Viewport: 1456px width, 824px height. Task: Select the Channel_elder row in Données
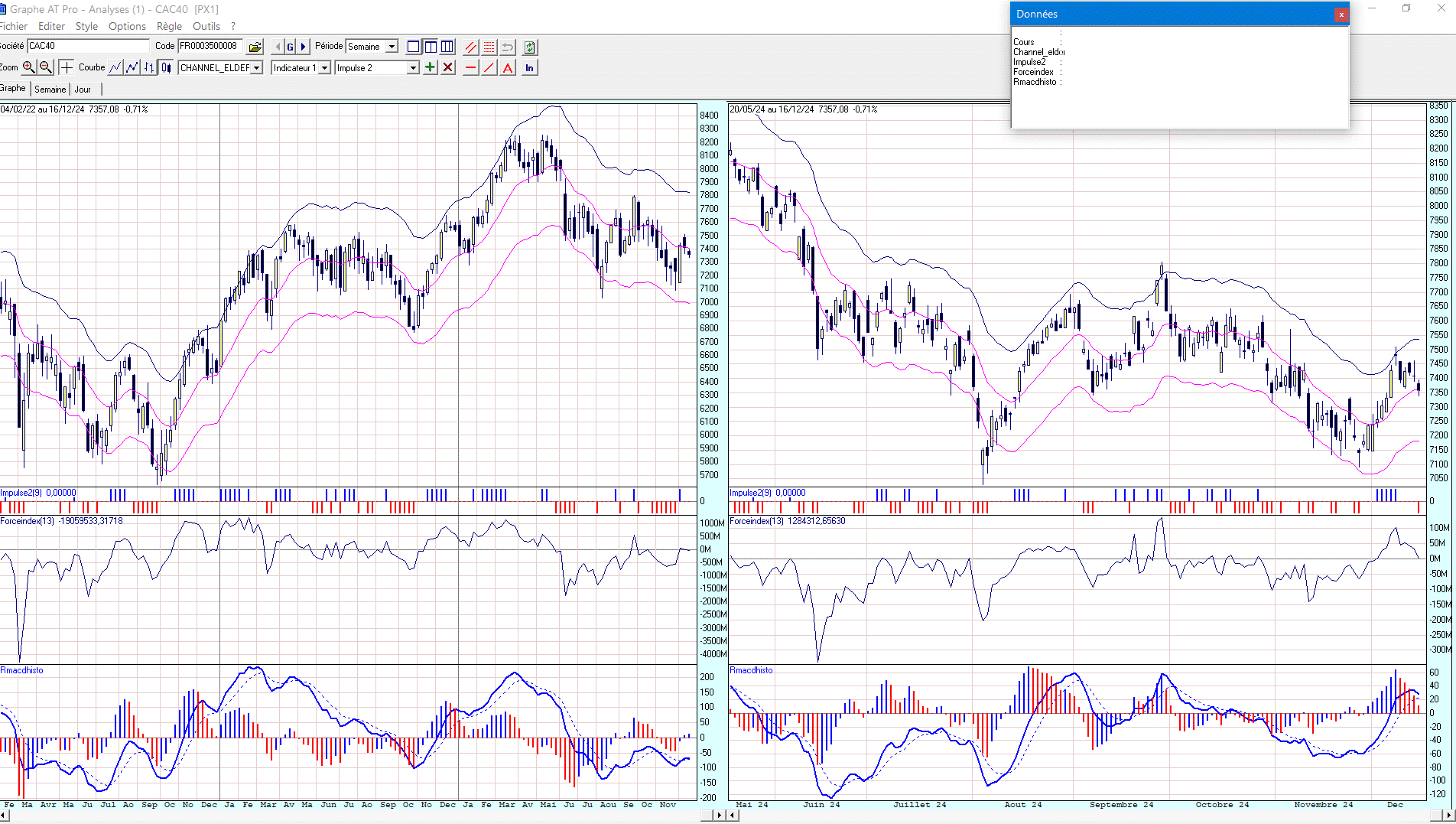[1038, 52]
